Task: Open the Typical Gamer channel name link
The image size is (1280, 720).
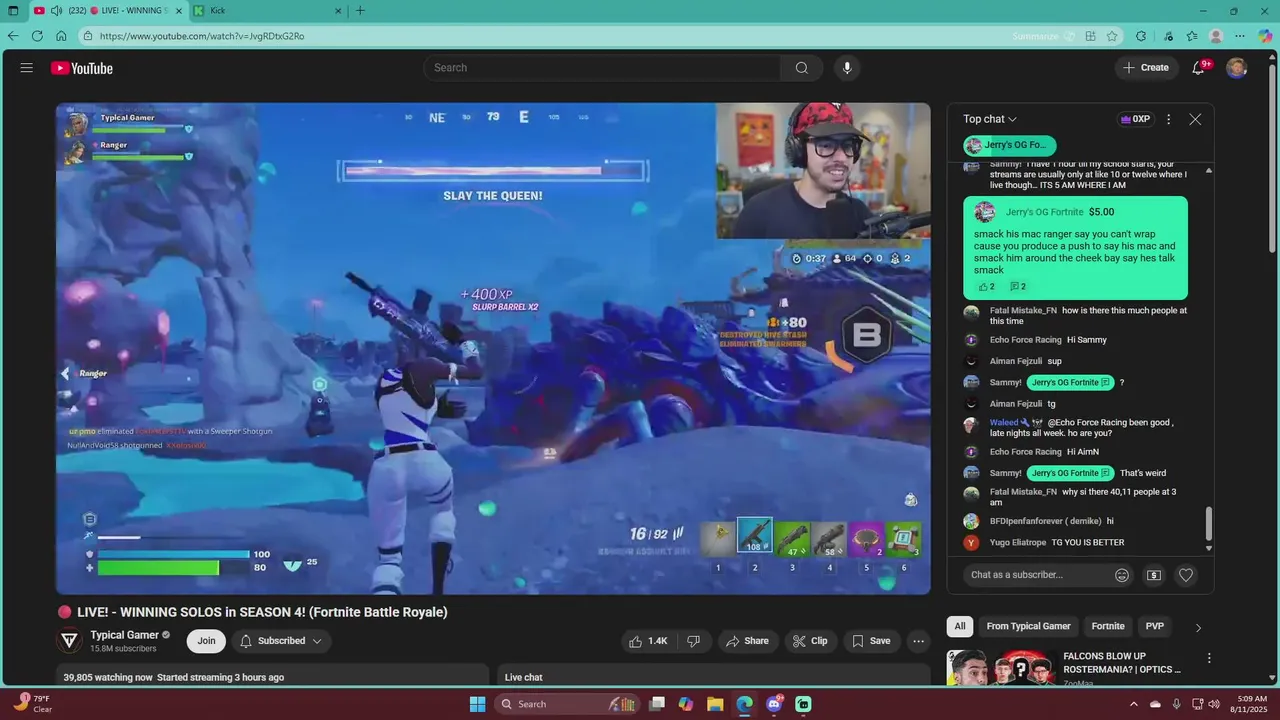Action: 125,635
